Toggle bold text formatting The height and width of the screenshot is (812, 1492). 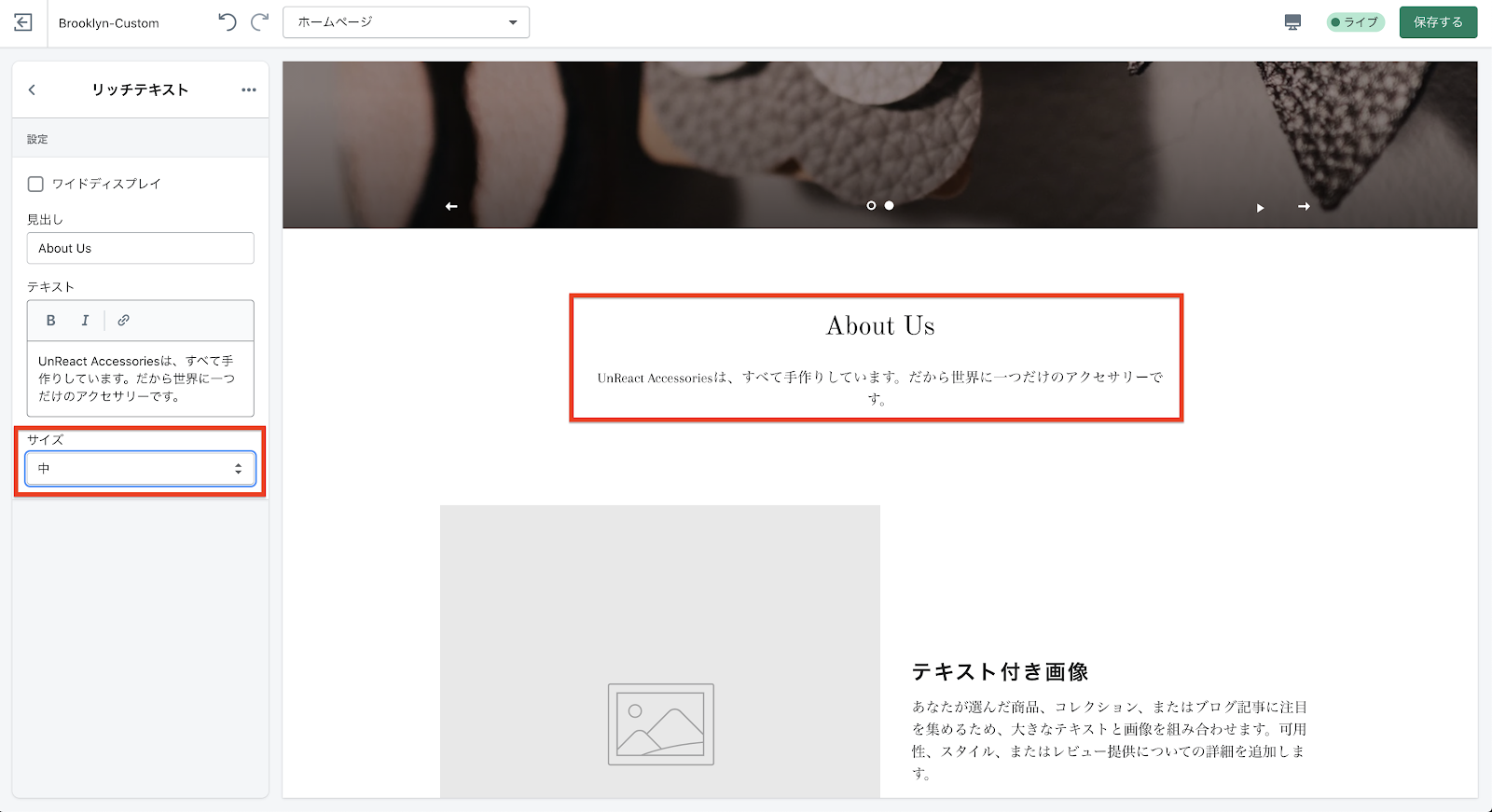(51, 321)
